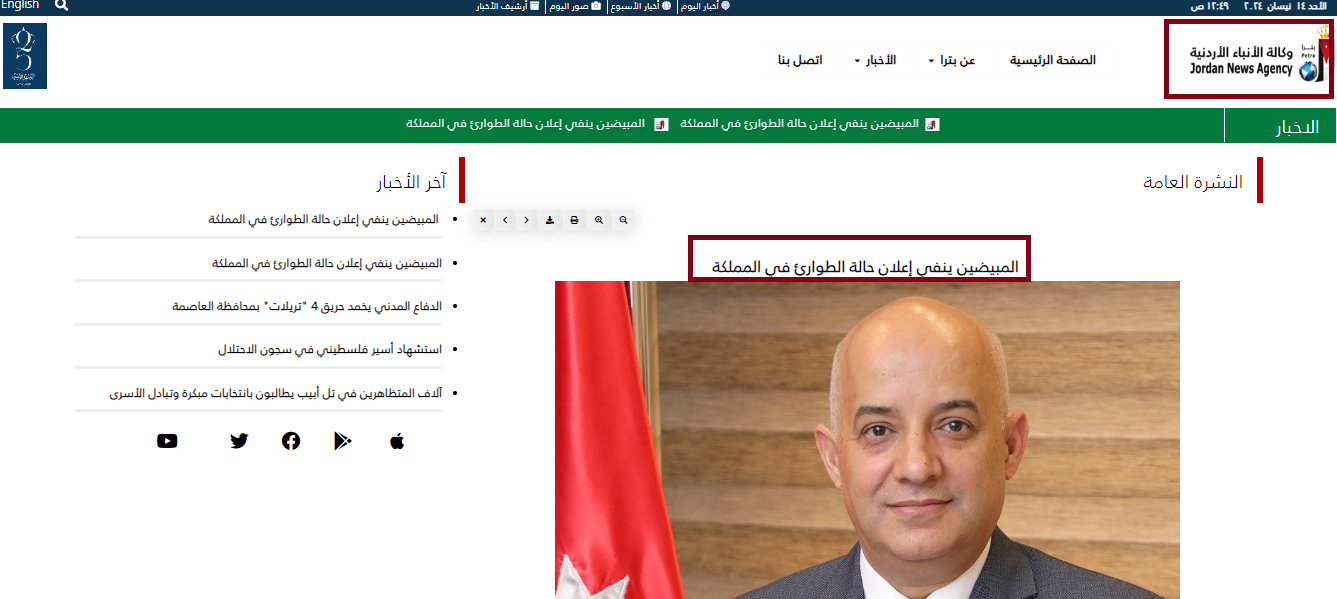
Task: Open the أخبار الأسبوع link
Action: [640, 6]
